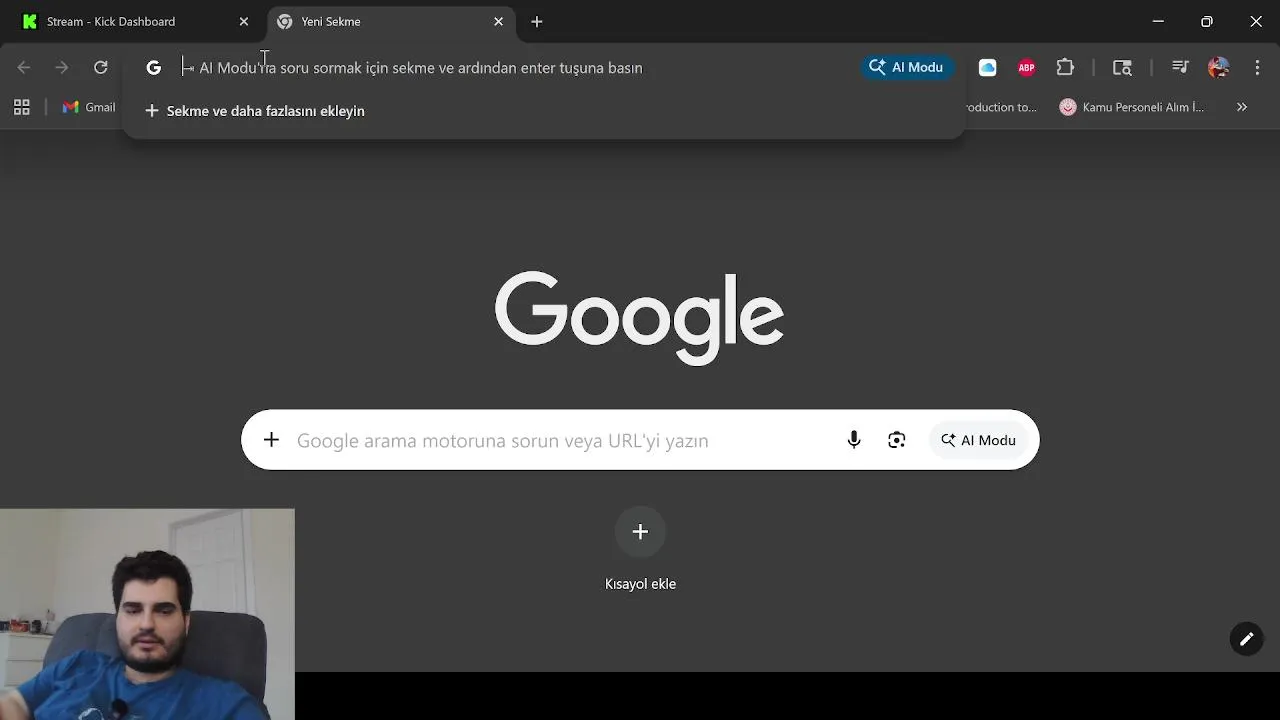The height and width of the screenshot is (720, 1280).
Task: Click the Google G icon in the address bar
Action: pyautogui.click(x=153, y=67)
